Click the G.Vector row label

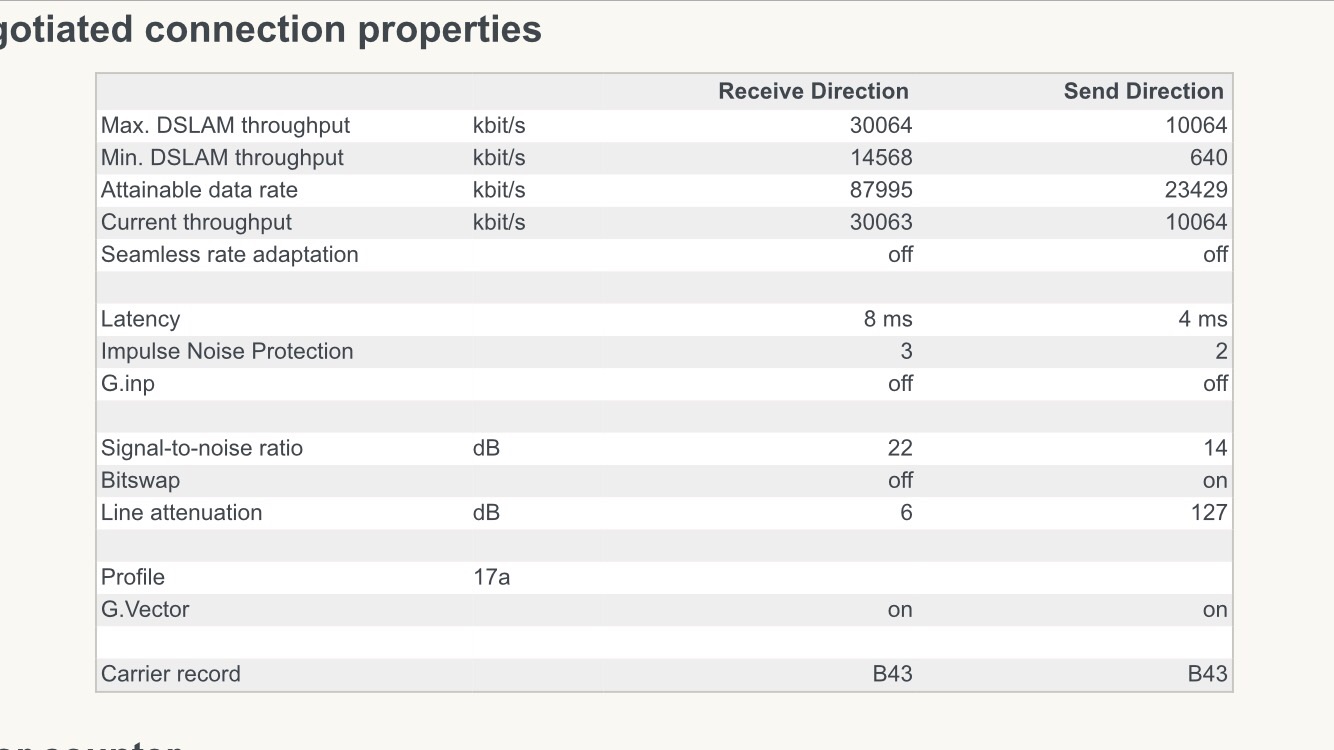point(145,609)
